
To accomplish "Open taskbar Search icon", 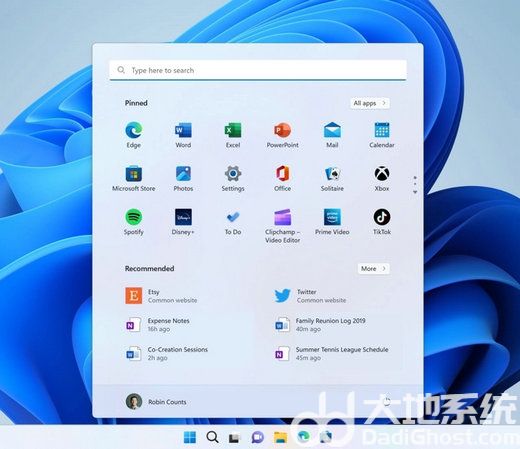I will coord(212,437).
